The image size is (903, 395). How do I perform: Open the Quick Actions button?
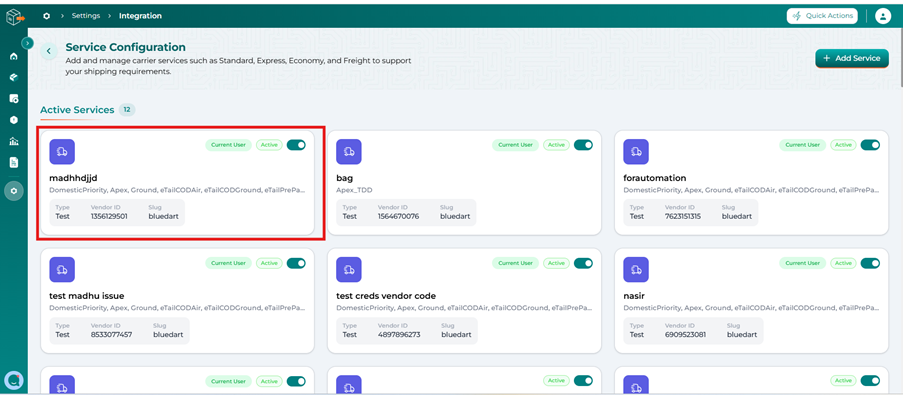[822, 16]
